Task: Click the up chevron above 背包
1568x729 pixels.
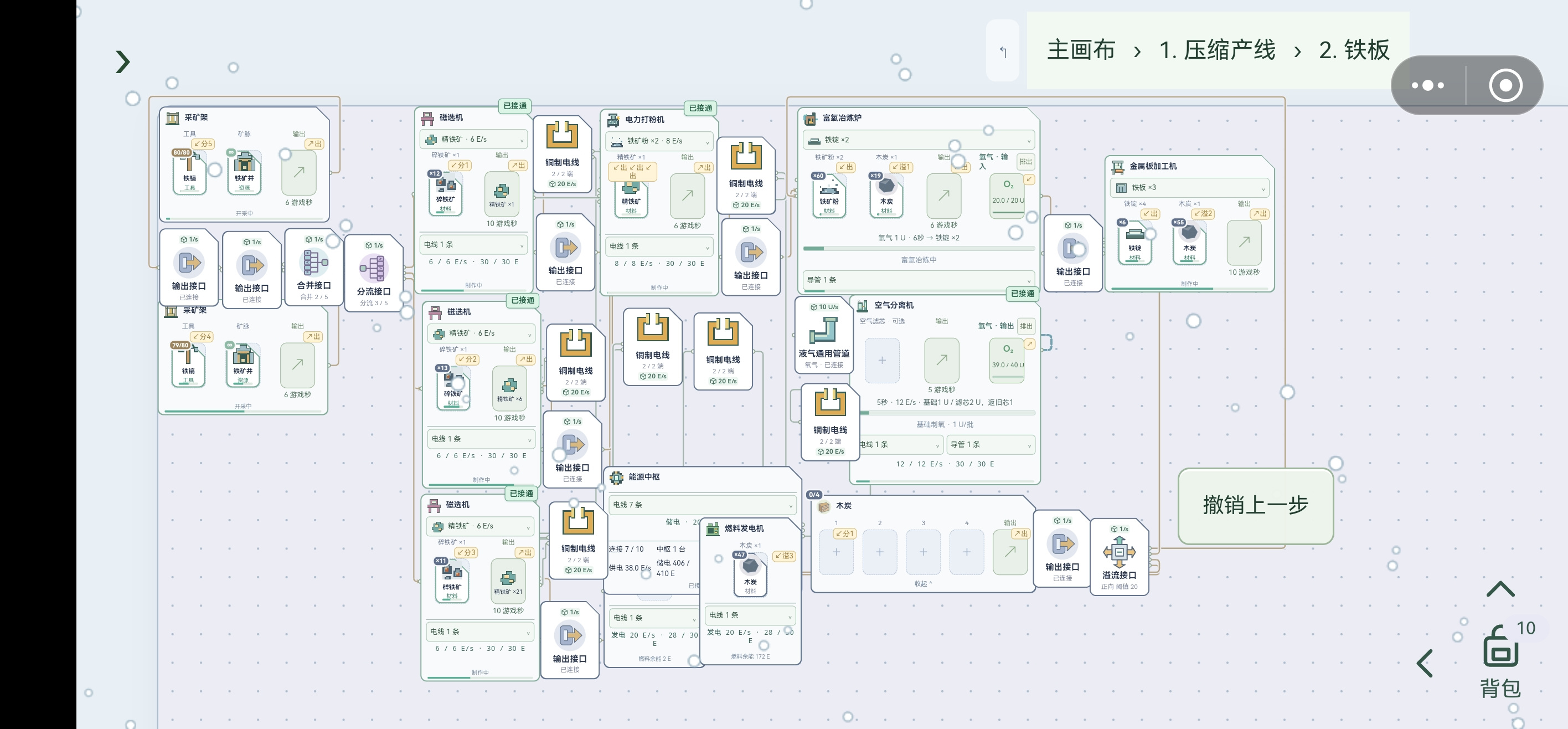Action: click(x=1500, y=589)
